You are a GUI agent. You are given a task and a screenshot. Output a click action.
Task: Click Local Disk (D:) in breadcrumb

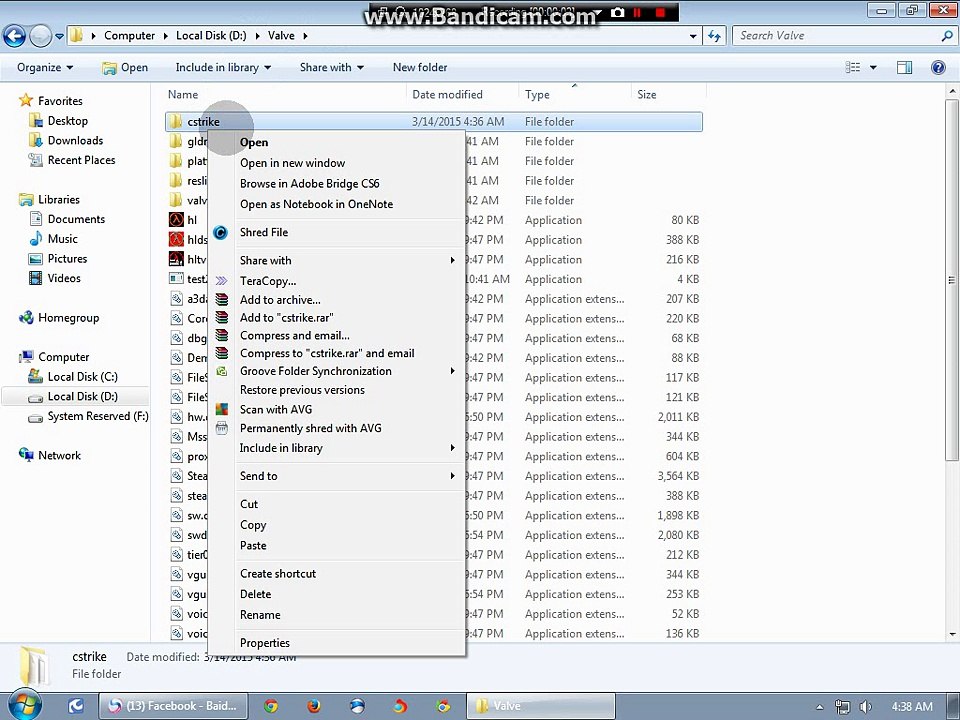211,36
